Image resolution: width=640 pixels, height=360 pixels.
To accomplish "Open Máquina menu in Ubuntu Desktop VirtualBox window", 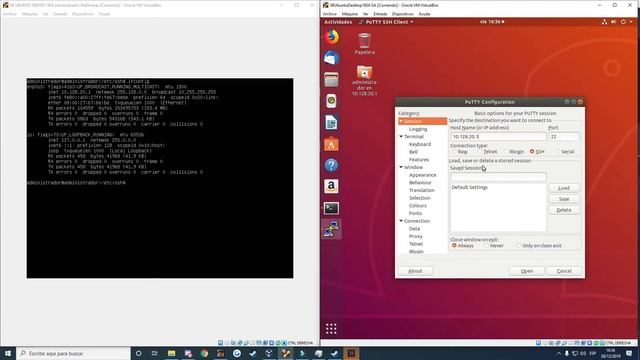I will pos(350,14).
